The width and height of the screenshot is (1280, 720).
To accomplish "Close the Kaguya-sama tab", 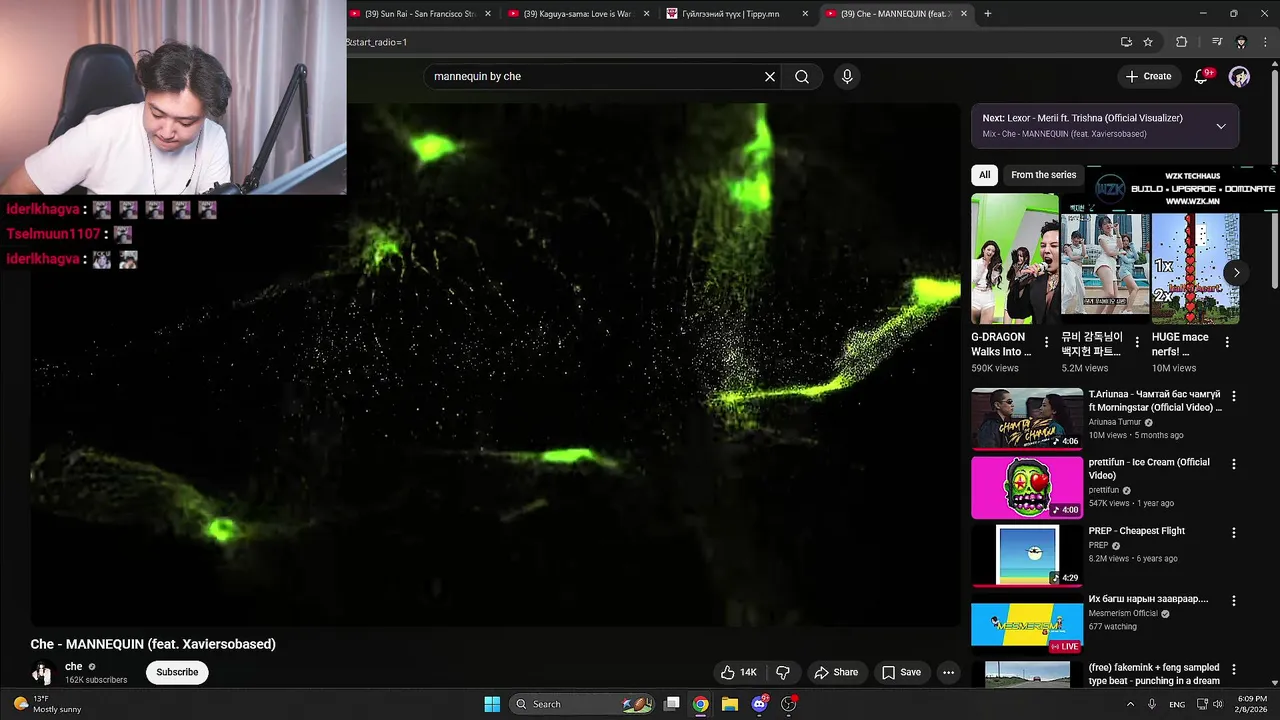I will [647, 14].
